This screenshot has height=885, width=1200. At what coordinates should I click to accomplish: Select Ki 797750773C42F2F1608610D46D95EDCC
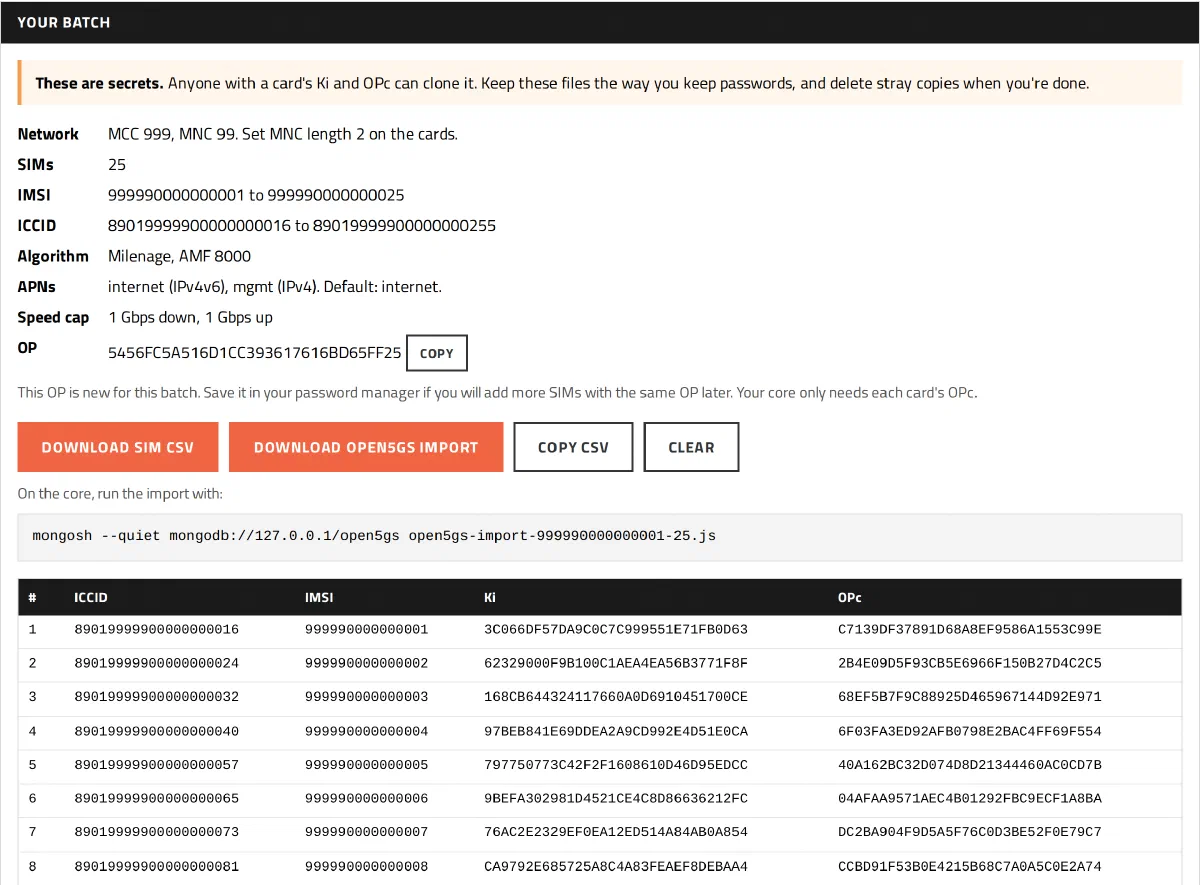[616, 765]
